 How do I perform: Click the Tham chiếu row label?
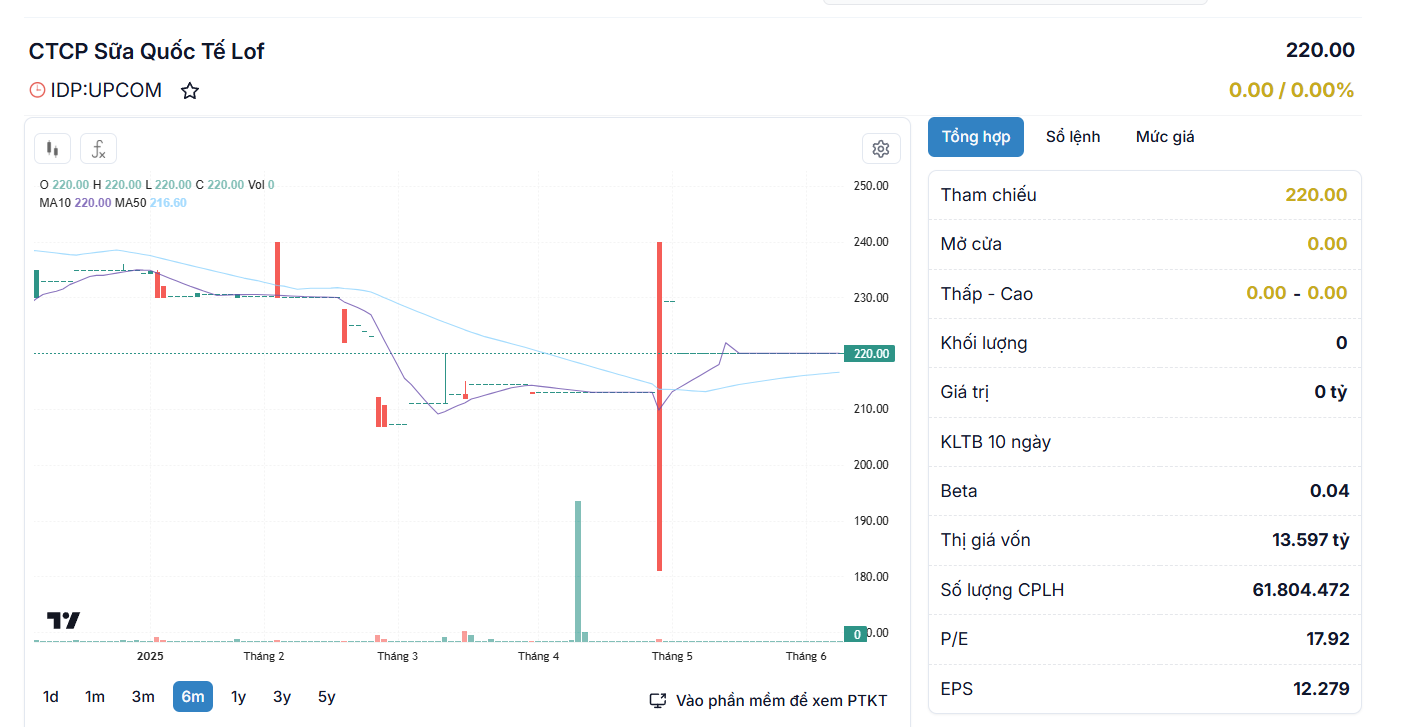(x=988, y=195)
